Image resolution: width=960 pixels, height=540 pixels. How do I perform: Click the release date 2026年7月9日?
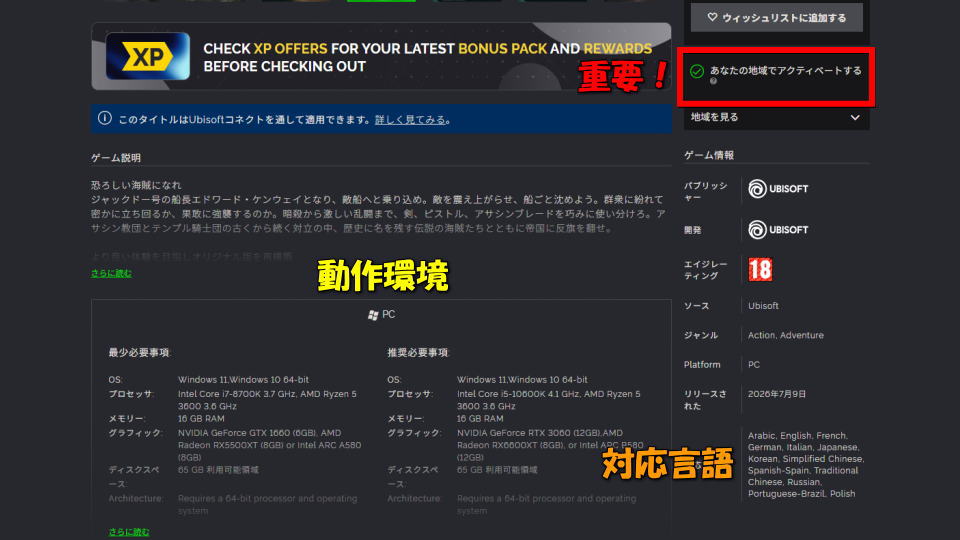pos(776,394)
